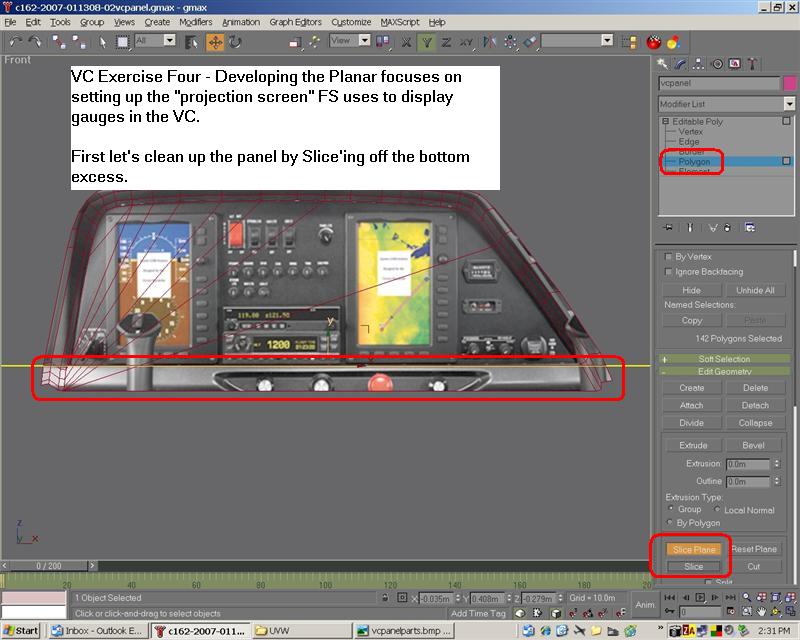Open Configure Modifier Sets icon
Viewport: 800px width, 640px height.
[749, 228]
